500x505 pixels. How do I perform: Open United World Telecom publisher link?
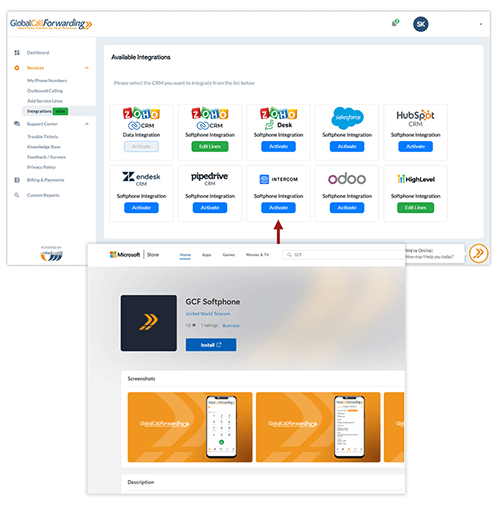[208, 314]
